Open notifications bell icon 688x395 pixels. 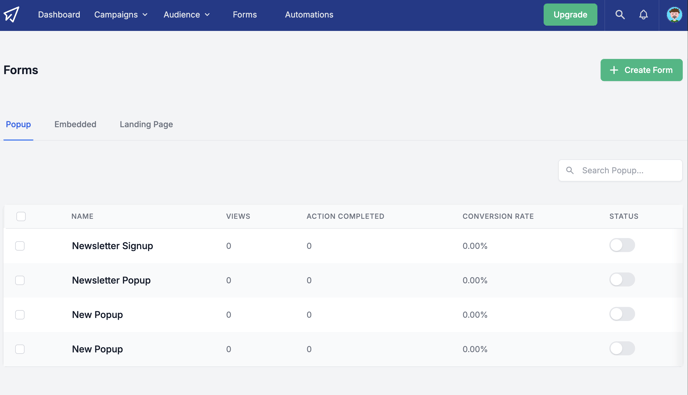643,14
